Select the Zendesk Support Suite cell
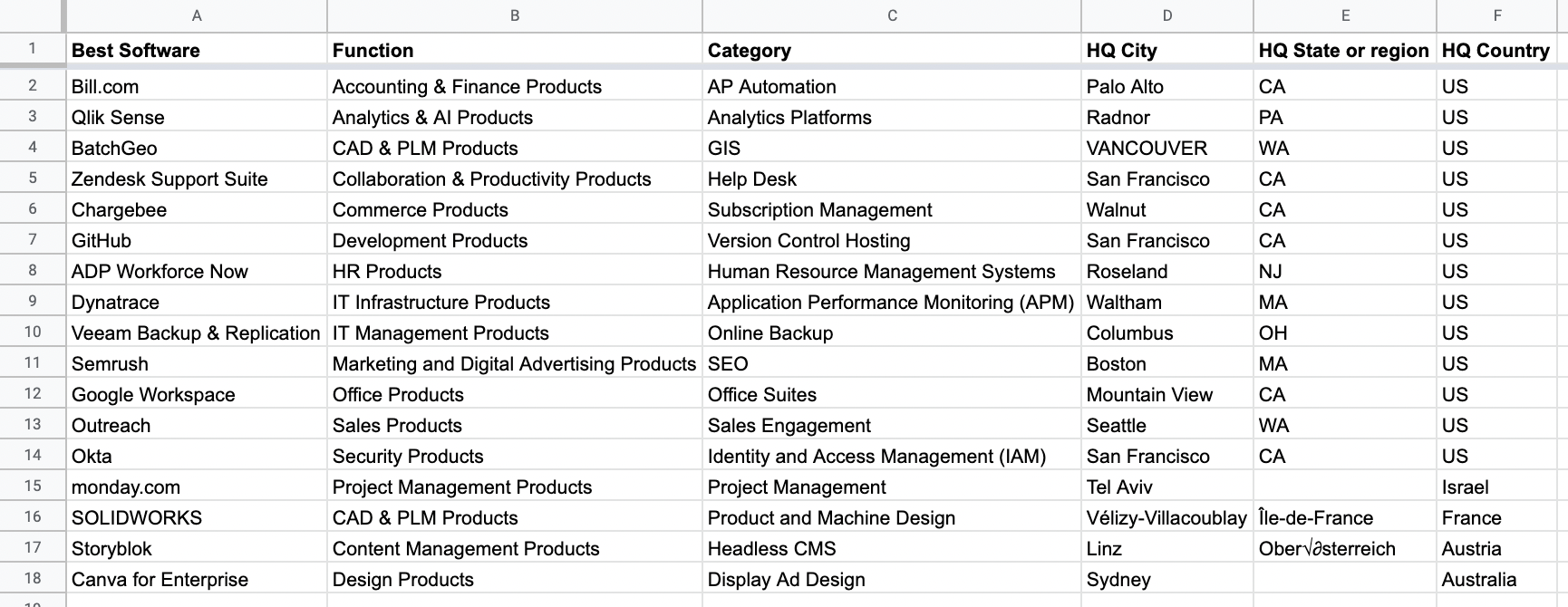Image resolution: width=1568 pixels, height=607 pixels. pyautogui.click(x=197, y=178)
